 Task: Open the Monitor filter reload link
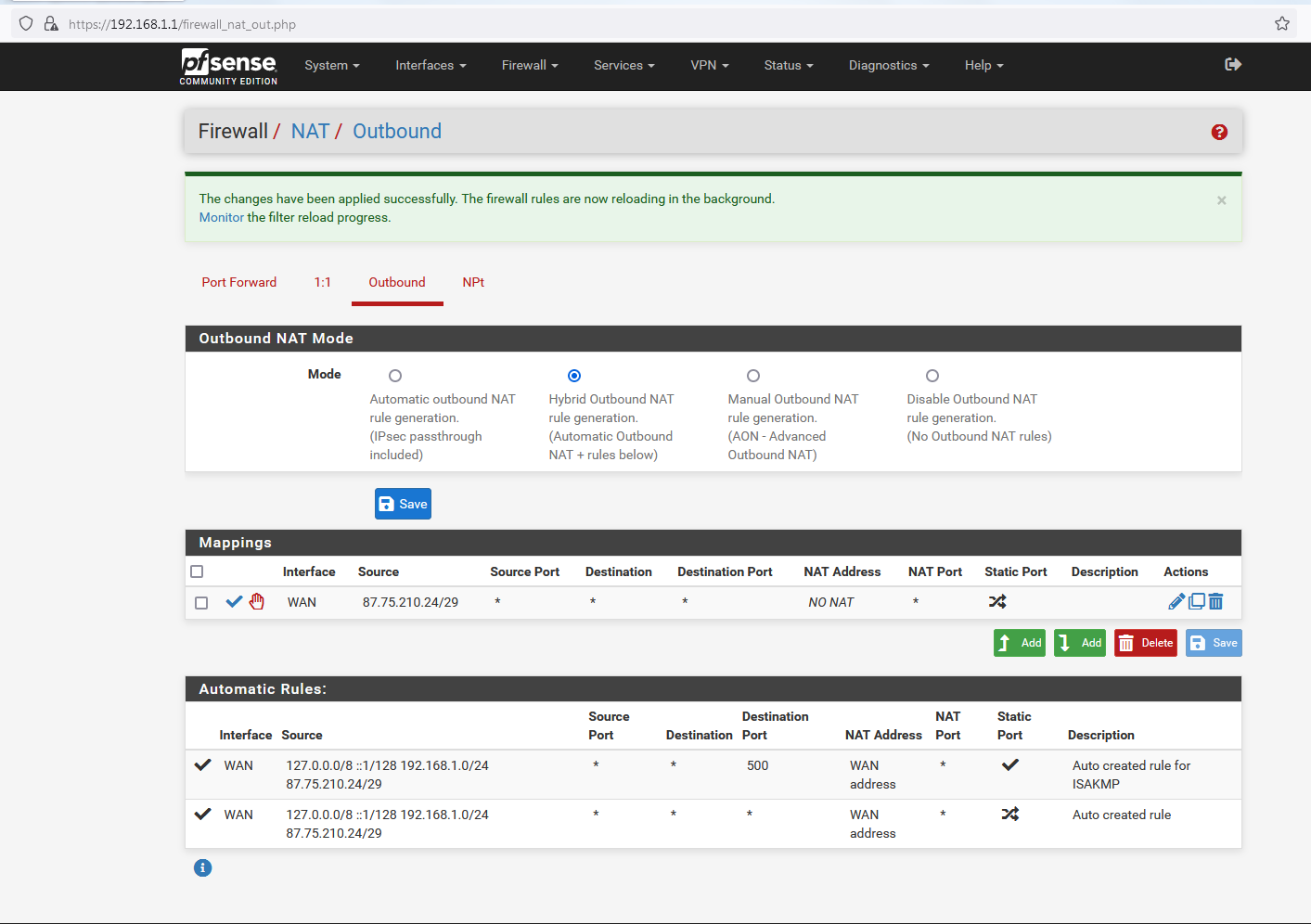point(222,217)
